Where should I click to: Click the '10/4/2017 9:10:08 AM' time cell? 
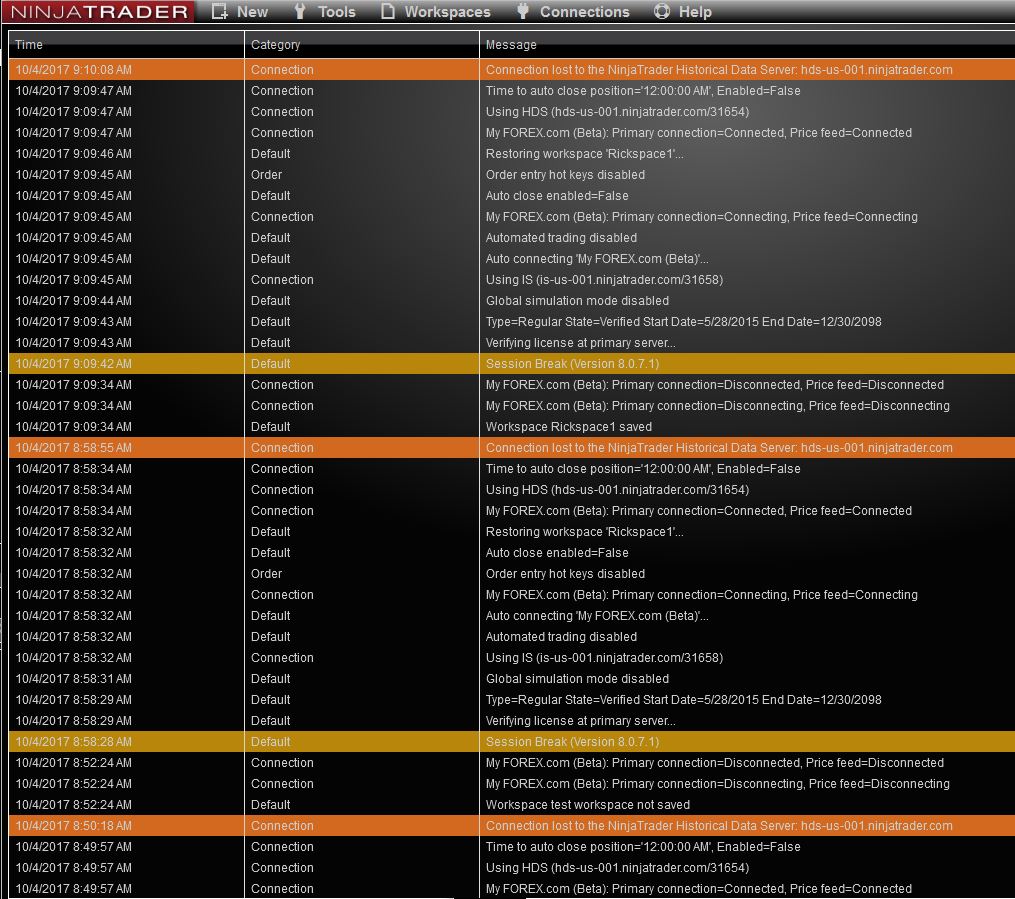point(74,70)
